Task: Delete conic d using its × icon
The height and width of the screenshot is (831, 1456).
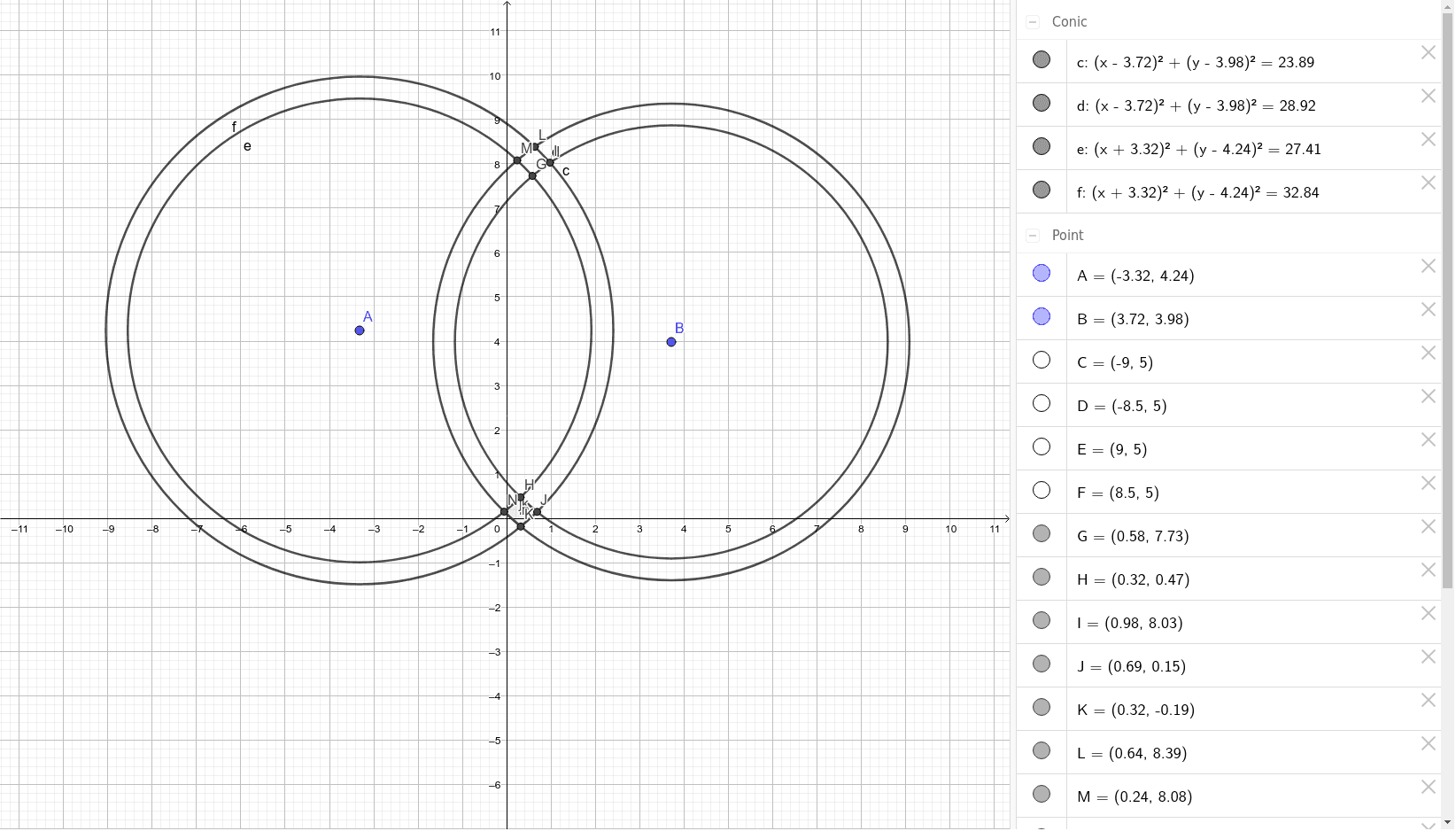Action: tap(1429, 96)
